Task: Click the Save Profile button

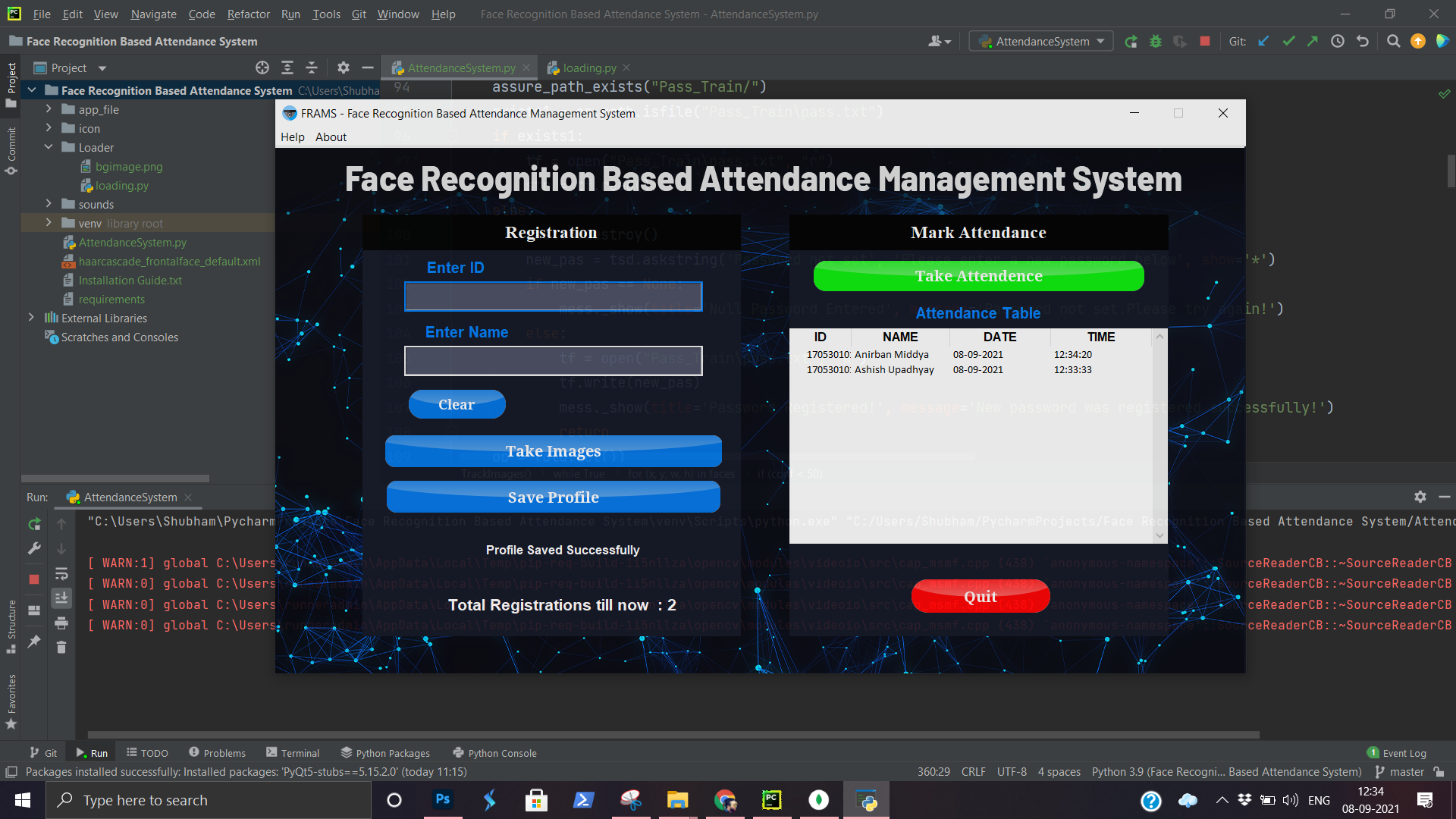Action: pos(553,497)
